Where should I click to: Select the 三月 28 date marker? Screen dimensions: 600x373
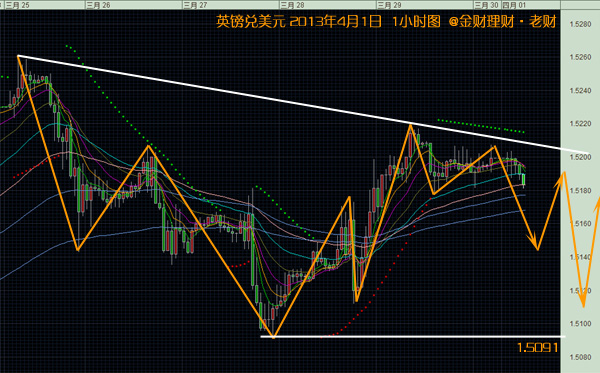point(292,5)
